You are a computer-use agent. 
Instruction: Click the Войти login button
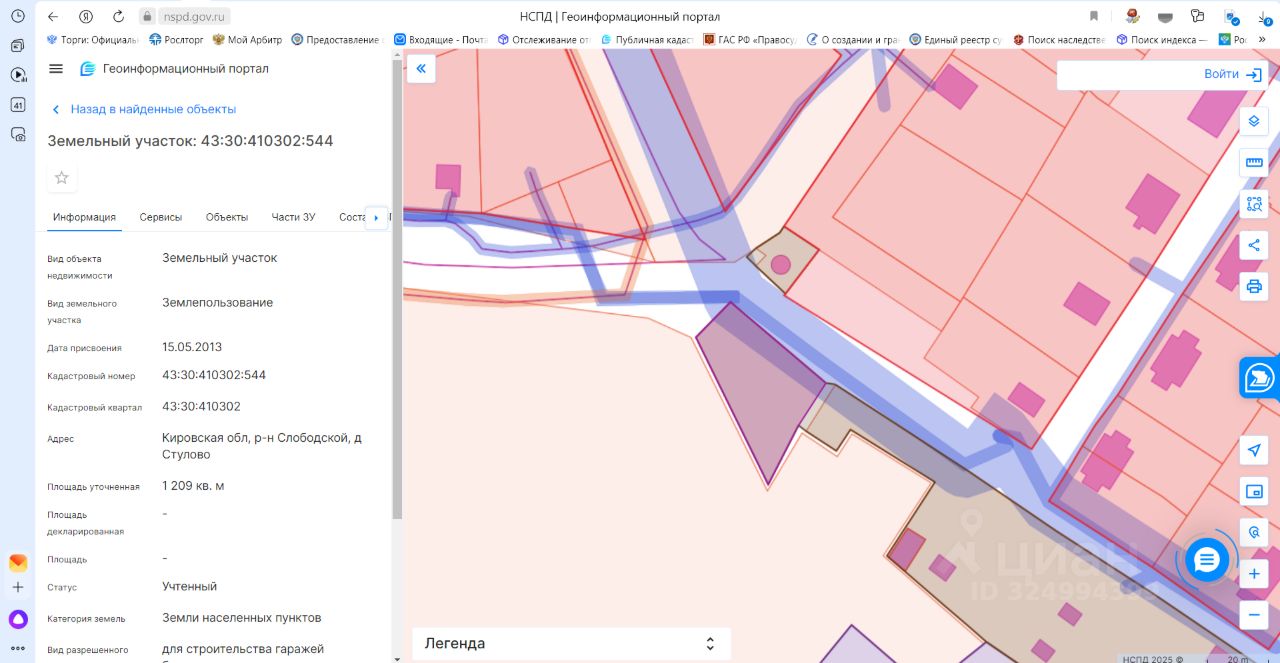point(1234,74)
